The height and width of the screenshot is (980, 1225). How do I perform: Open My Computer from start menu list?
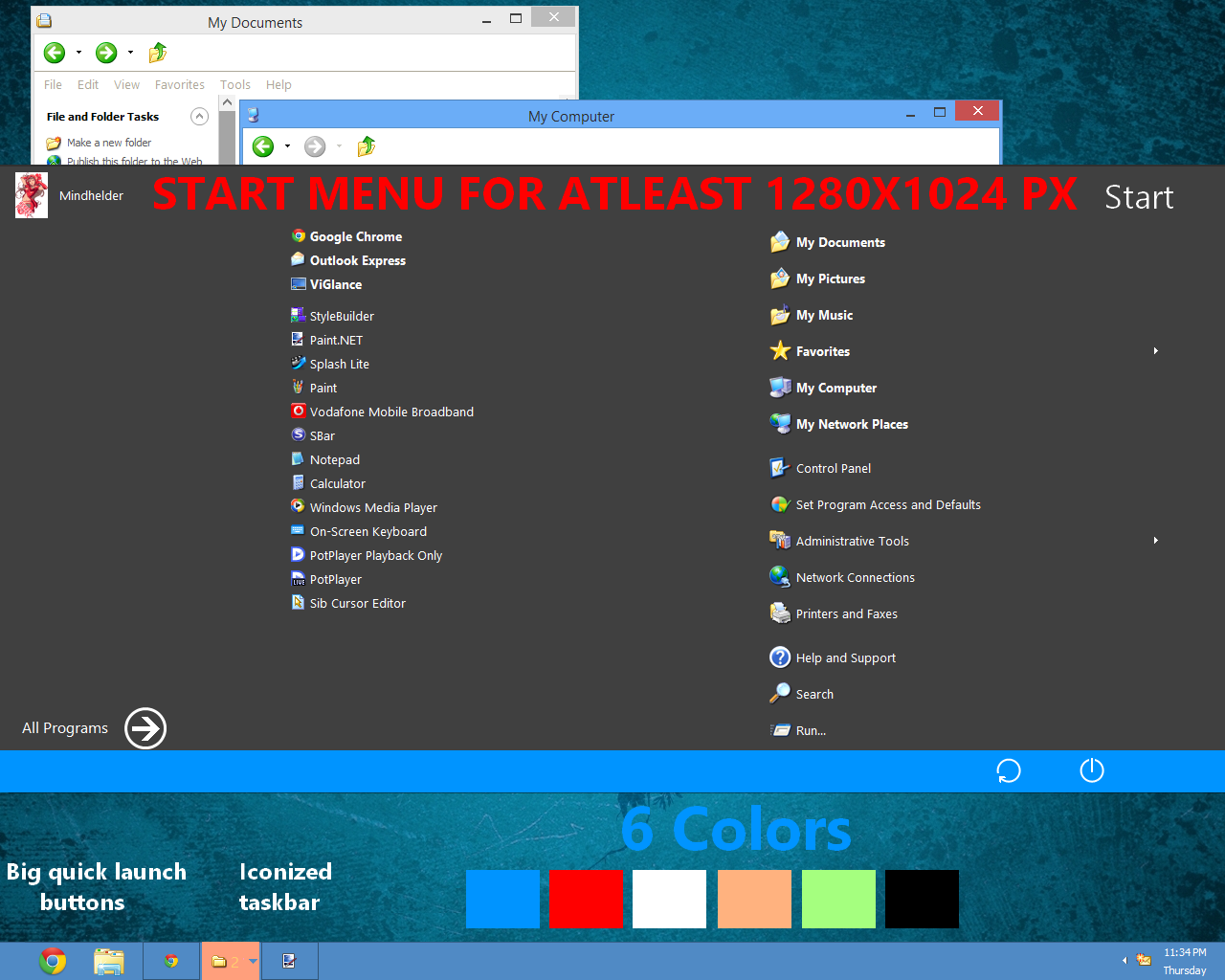click(x=823, y=388)
